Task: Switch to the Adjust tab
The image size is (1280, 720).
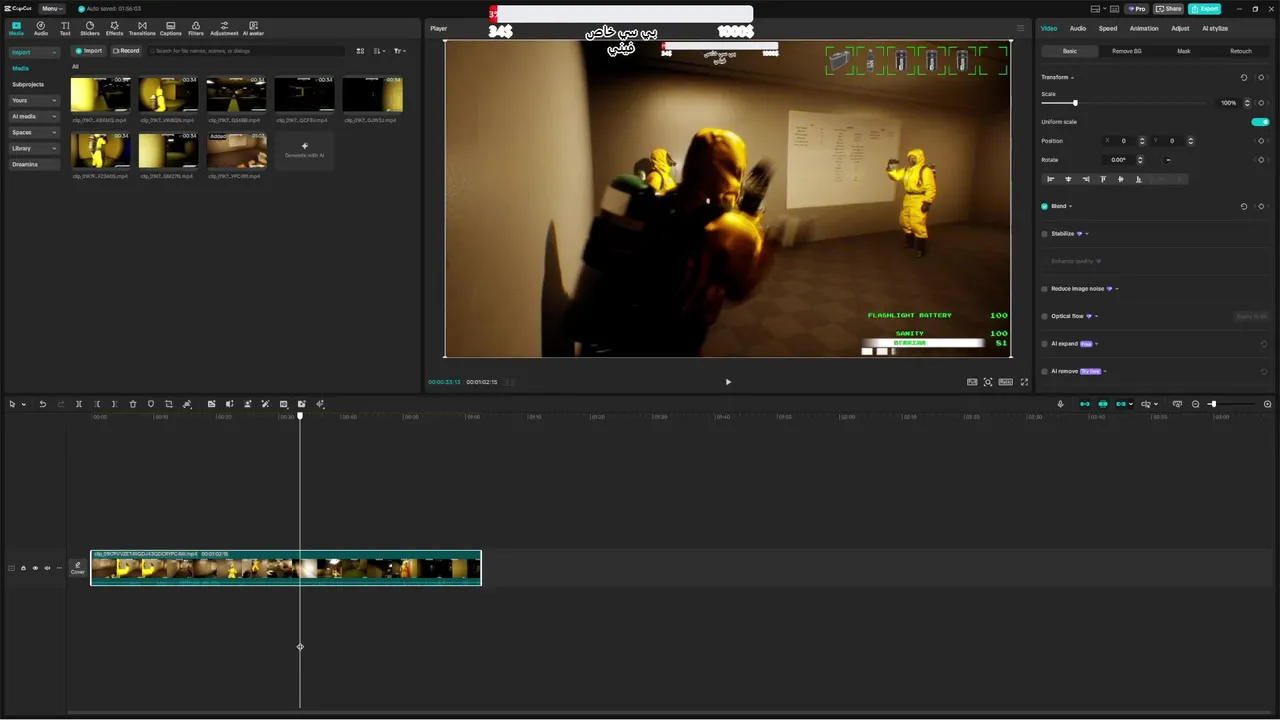Action: pos(1181,28)
